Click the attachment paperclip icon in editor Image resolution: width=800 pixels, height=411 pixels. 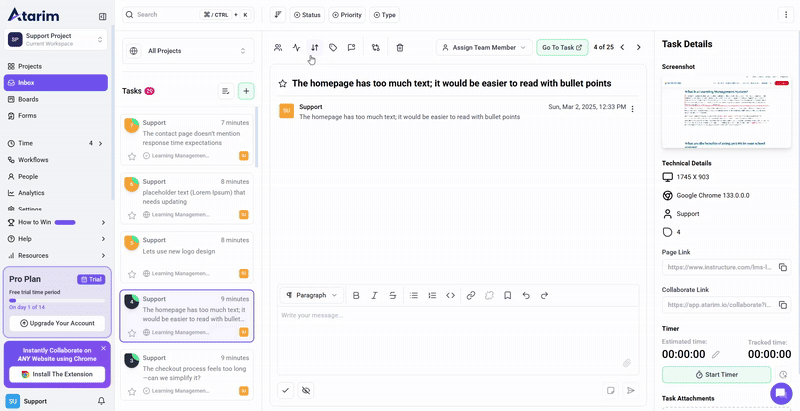pos(627,363)
